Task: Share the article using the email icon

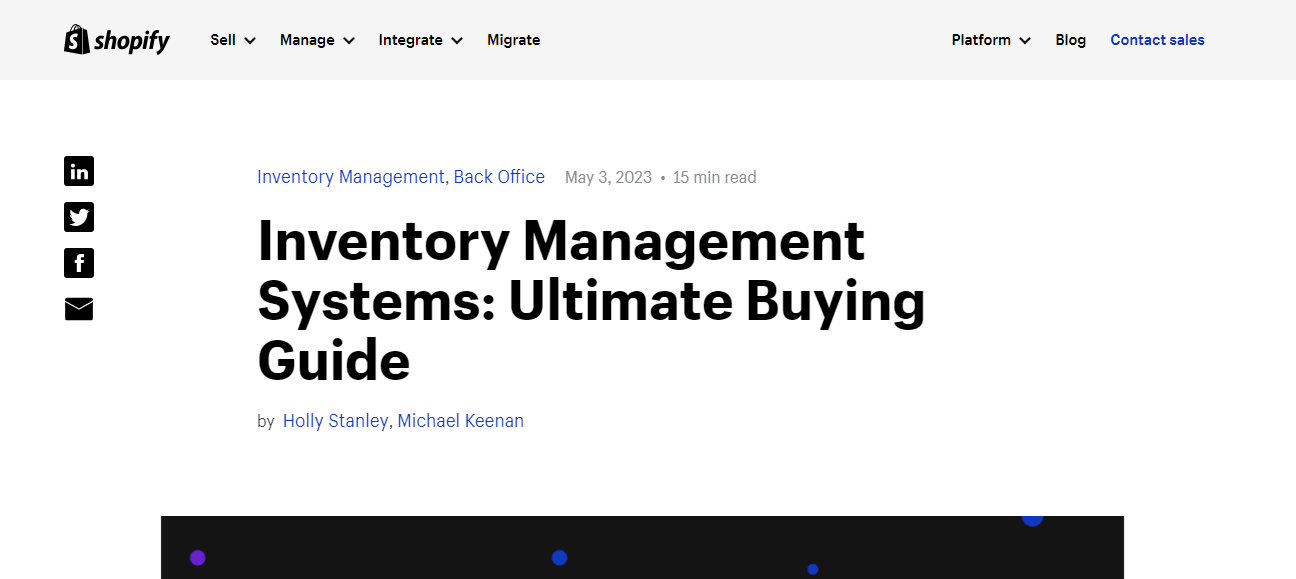Action: [79, 309]
